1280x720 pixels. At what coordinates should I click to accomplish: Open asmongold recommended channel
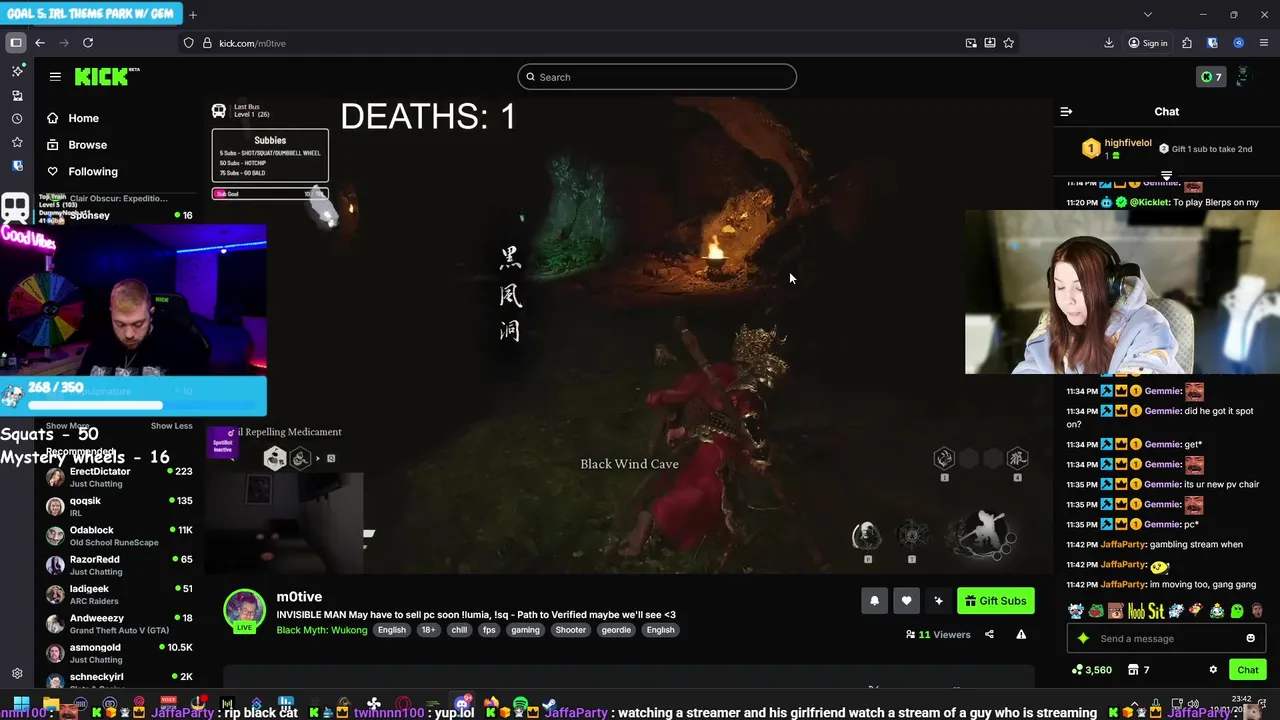point(119,652)
